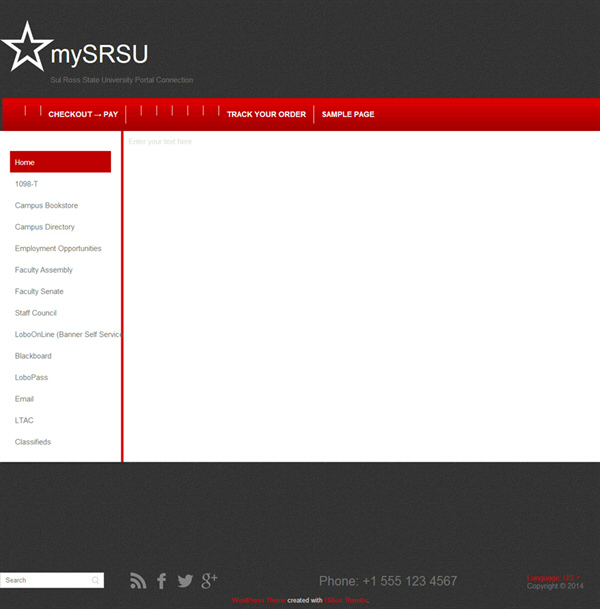The height and width of the screenshot is (609, 600).
Task: Open the Google Plus icon
Action: 209,581
